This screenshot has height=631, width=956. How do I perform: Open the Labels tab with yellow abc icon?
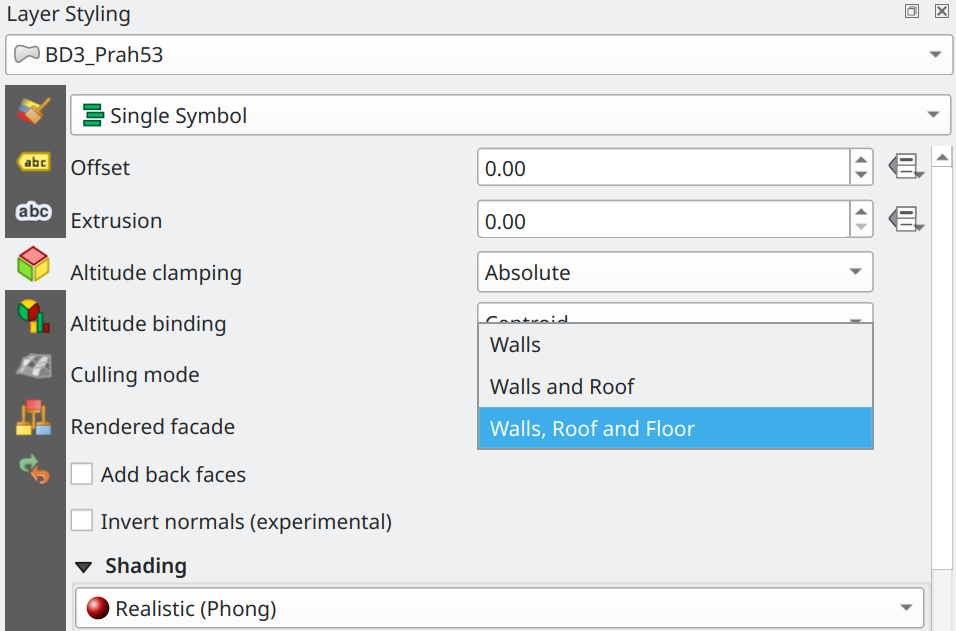[33, 162]
